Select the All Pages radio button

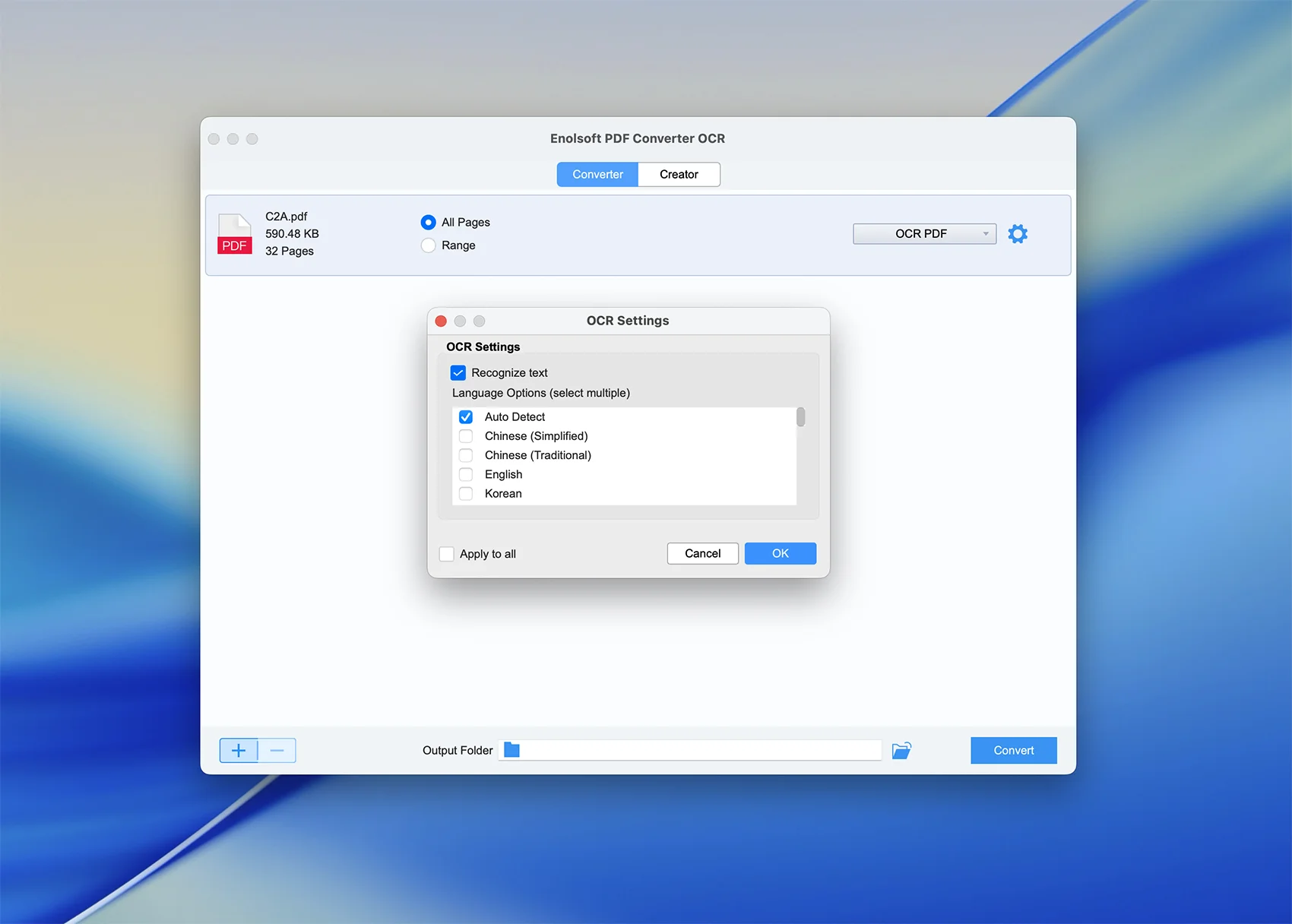[x=429, y=223]
